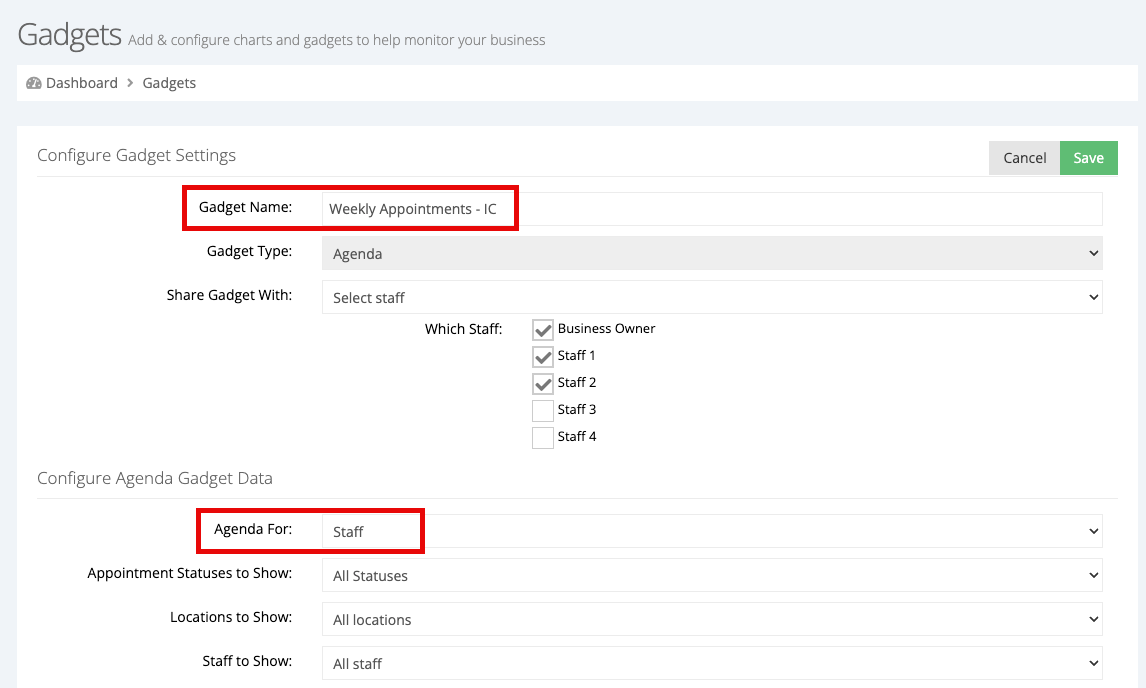Open the Dashboard breadcrumb link

[x=81, y=83]
